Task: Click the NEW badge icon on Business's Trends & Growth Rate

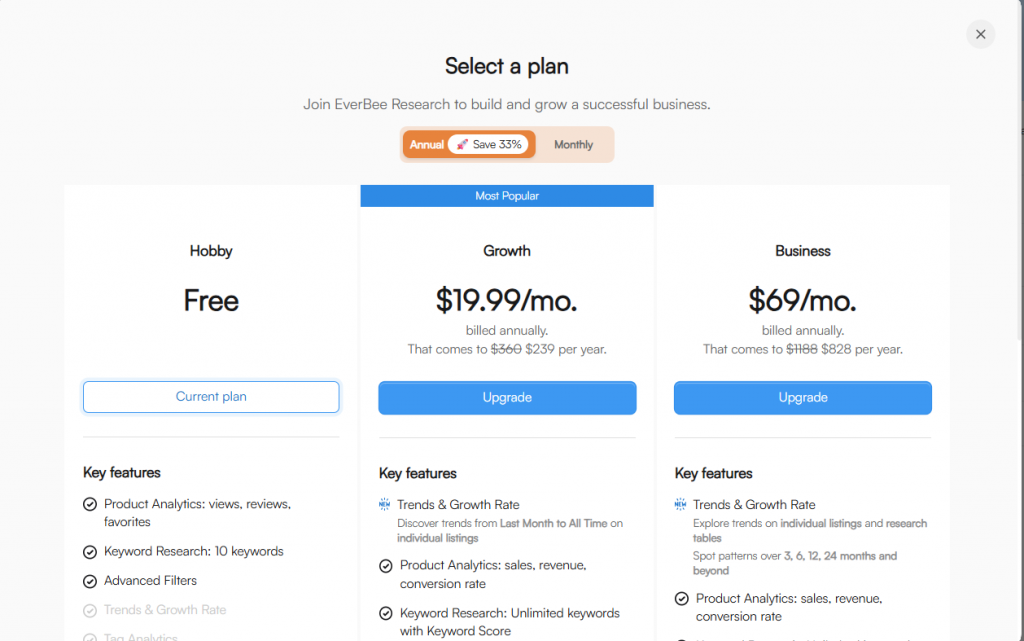Action: (x=682, y=505)
